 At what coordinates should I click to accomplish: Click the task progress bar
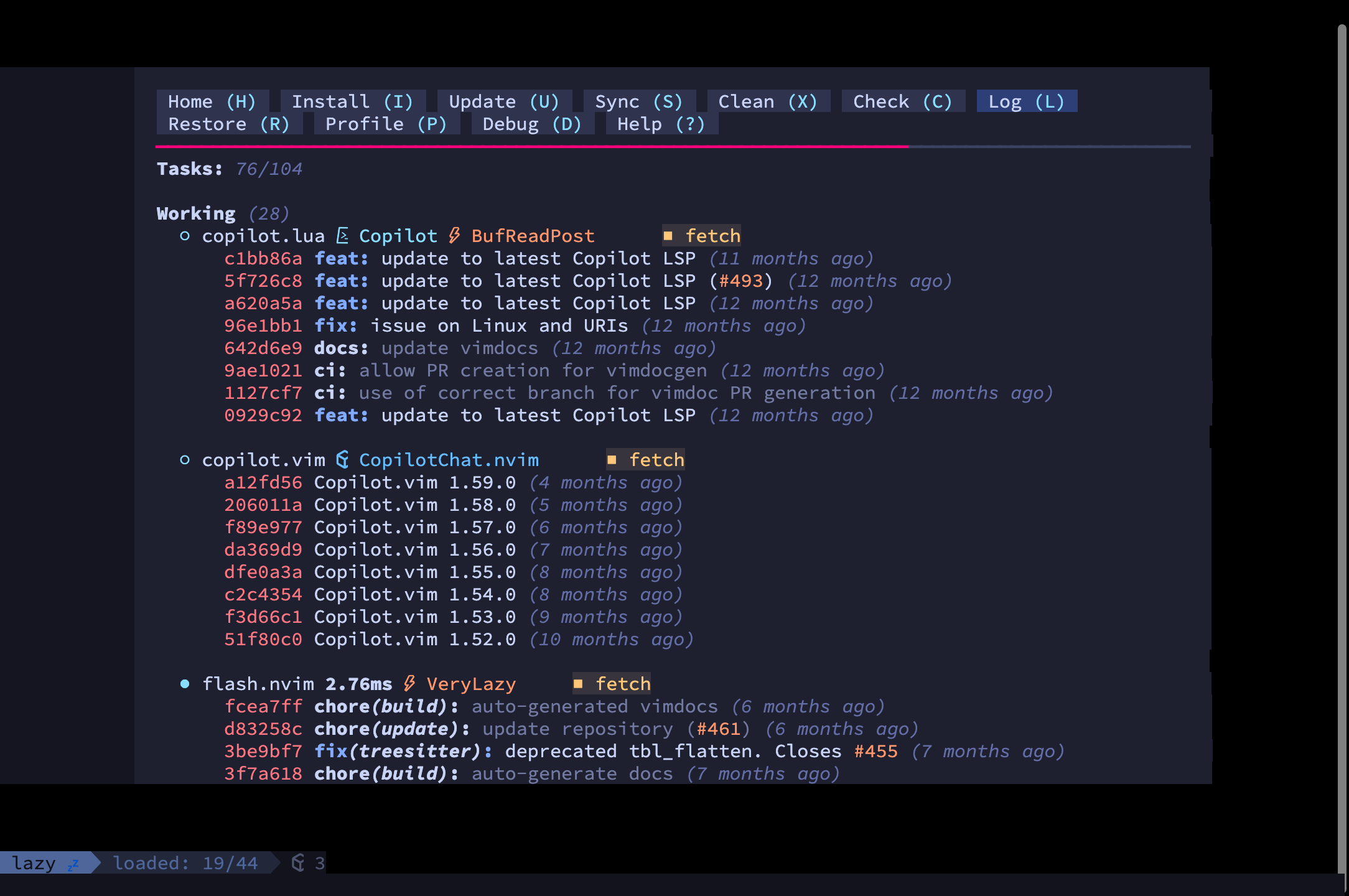tap(673, 147)
